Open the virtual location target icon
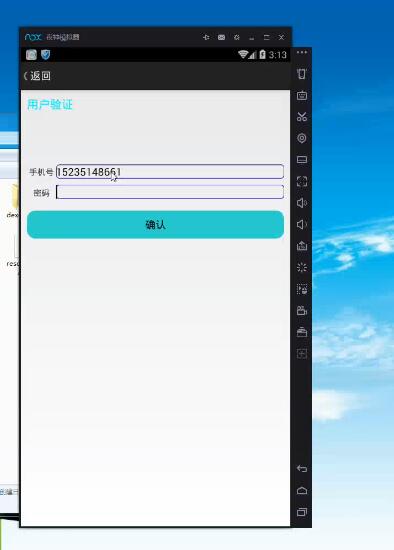394x550 pixels. [x=302, y=138]
